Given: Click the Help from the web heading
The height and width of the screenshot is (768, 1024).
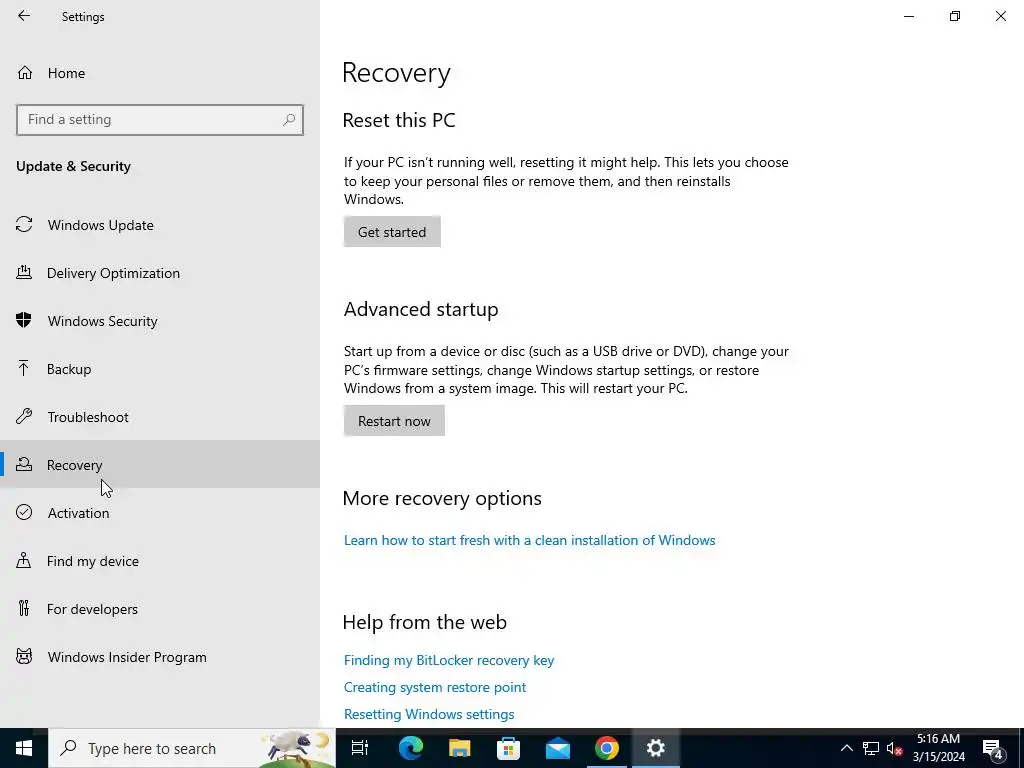Looking at the screenshot, I should pos(424,622).
